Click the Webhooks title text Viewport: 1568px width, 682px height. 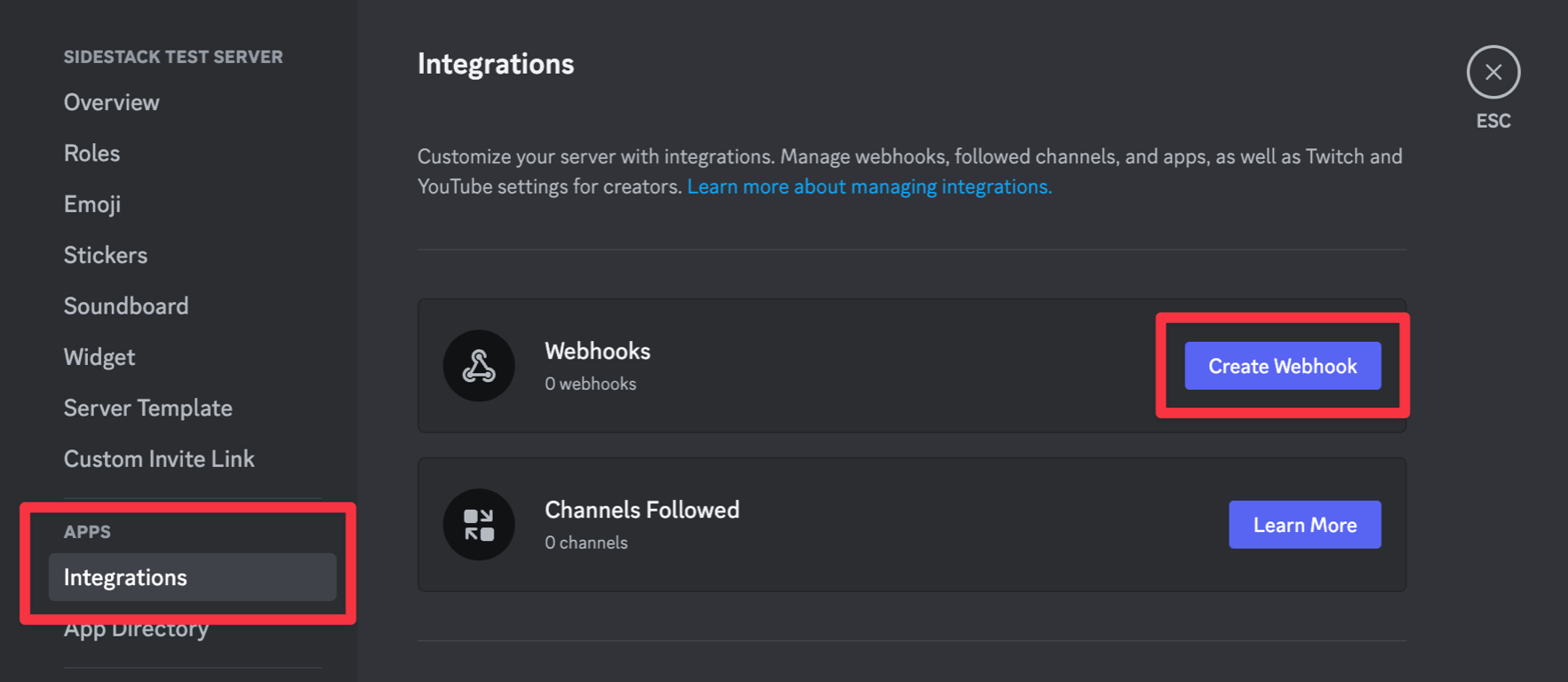coord(597,352)
